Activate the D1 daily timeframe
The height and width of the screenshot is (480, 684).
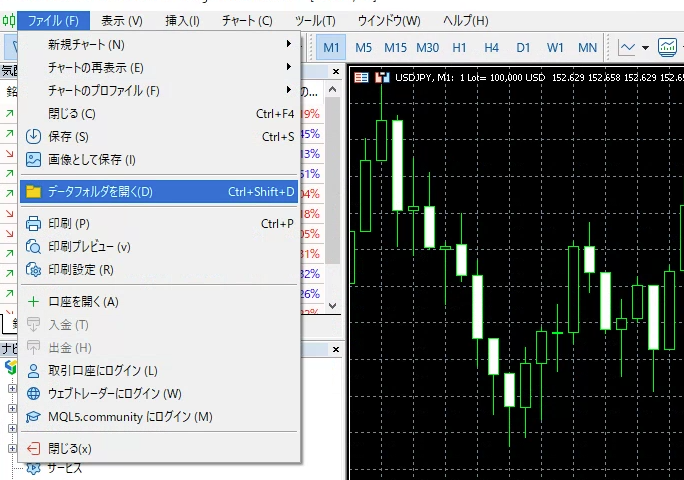click(x=523, y=47)
